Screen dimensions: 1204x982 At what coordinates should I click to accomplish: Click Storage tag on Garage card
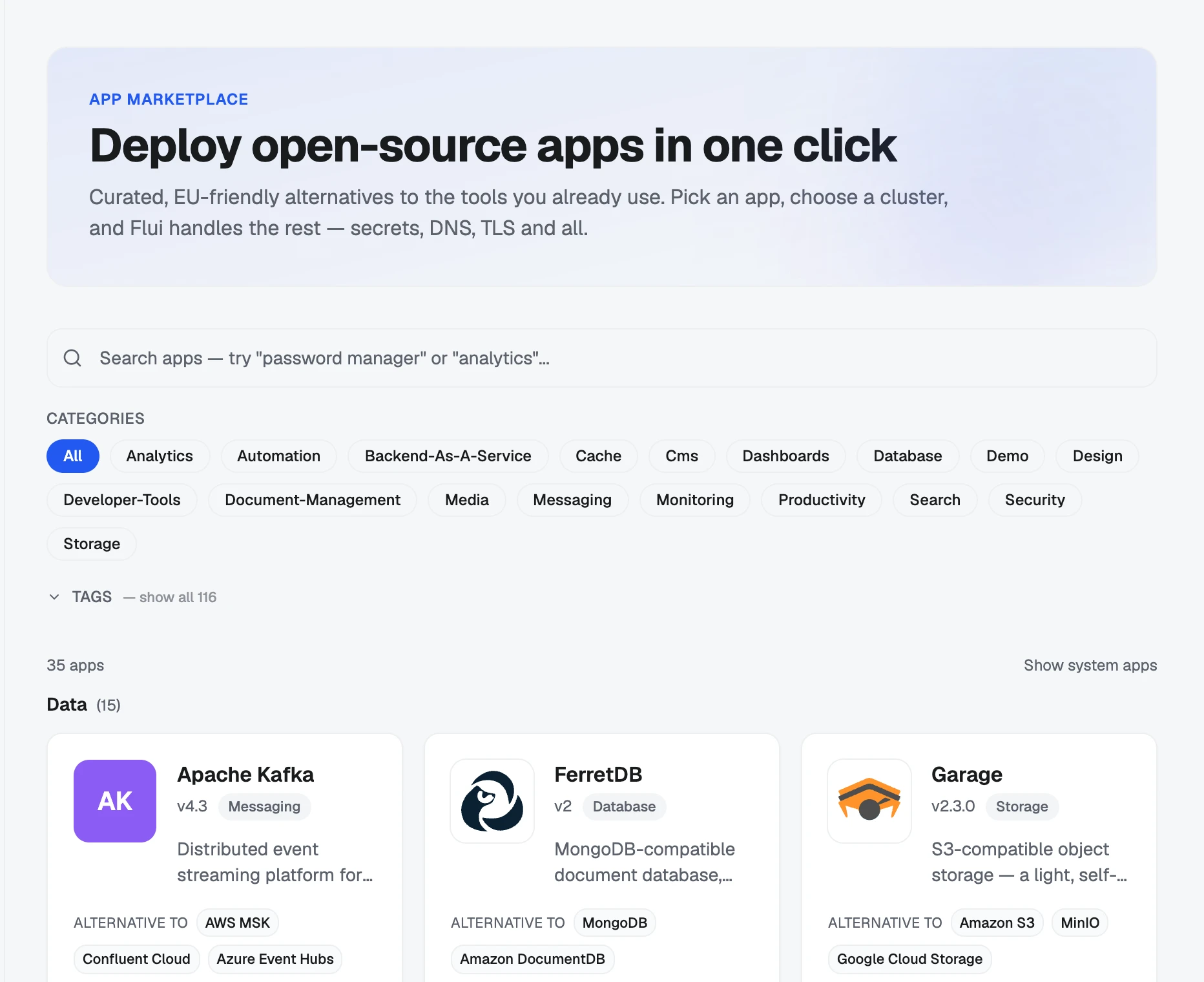1022,807
